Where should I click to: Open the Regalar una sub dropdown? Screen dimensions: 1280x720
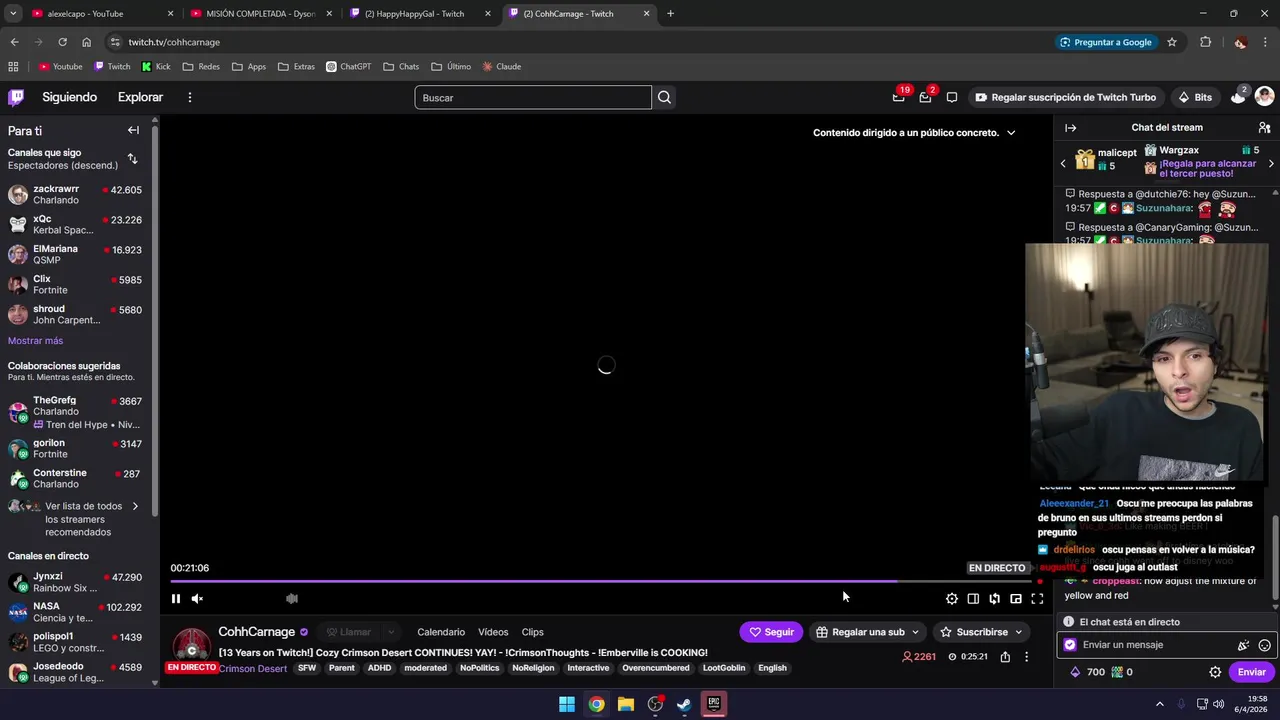868,632
